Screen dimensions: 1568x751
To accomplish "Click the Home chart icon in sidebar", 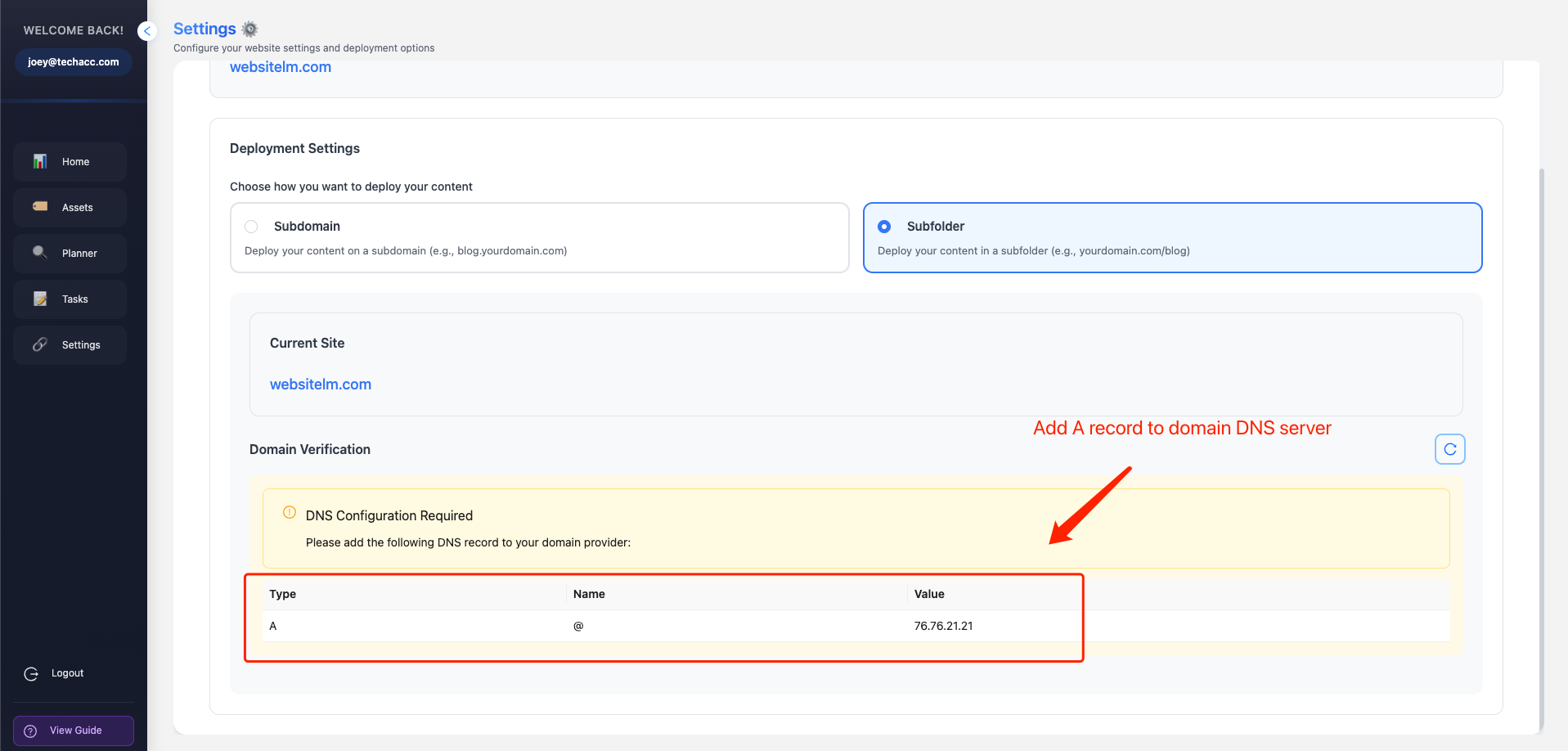I will pyautogui.click(x=40, y=161).
